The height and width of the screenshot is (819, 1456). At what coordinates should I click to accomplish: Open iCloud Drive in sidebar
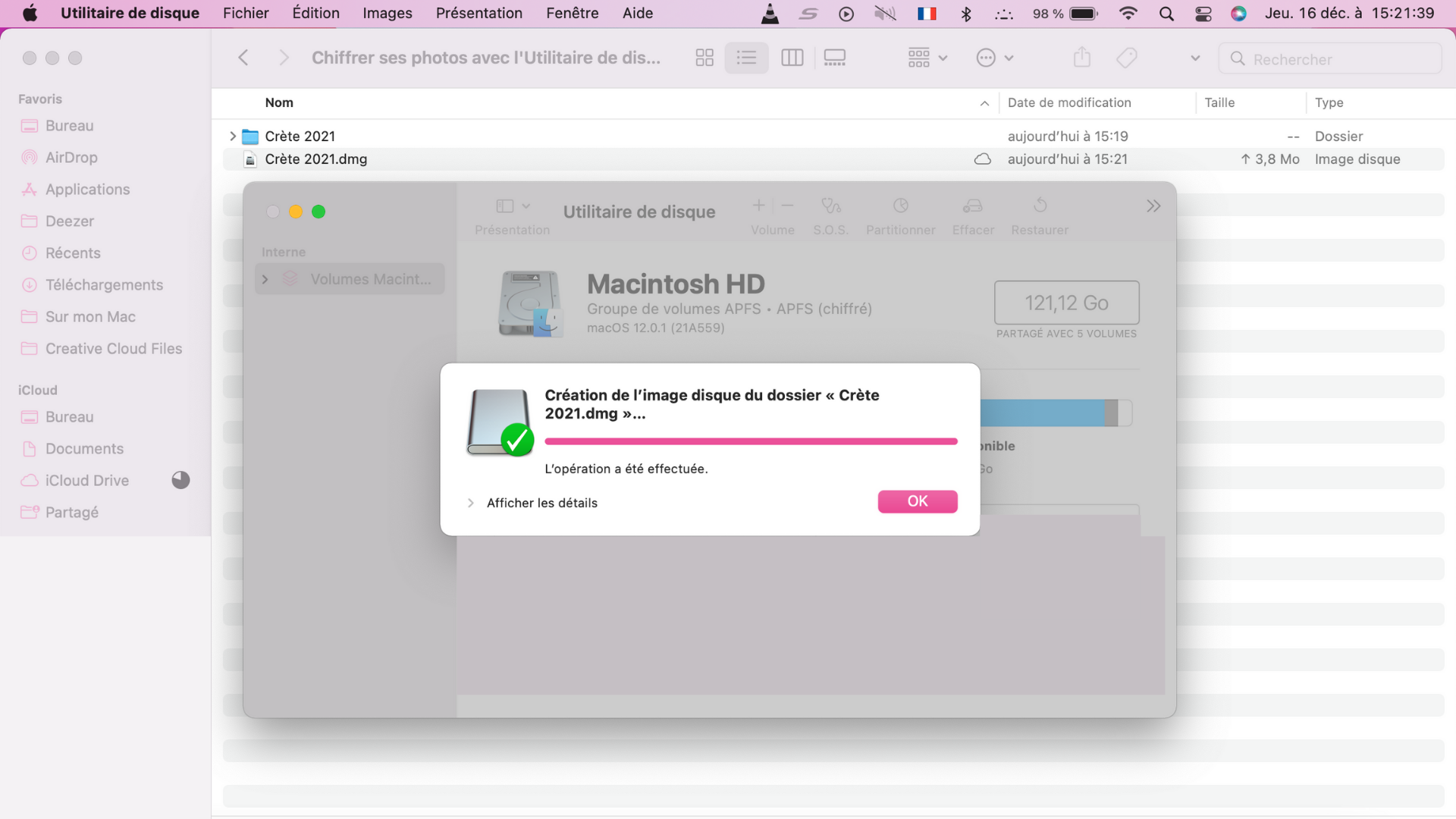pos(87,481)
